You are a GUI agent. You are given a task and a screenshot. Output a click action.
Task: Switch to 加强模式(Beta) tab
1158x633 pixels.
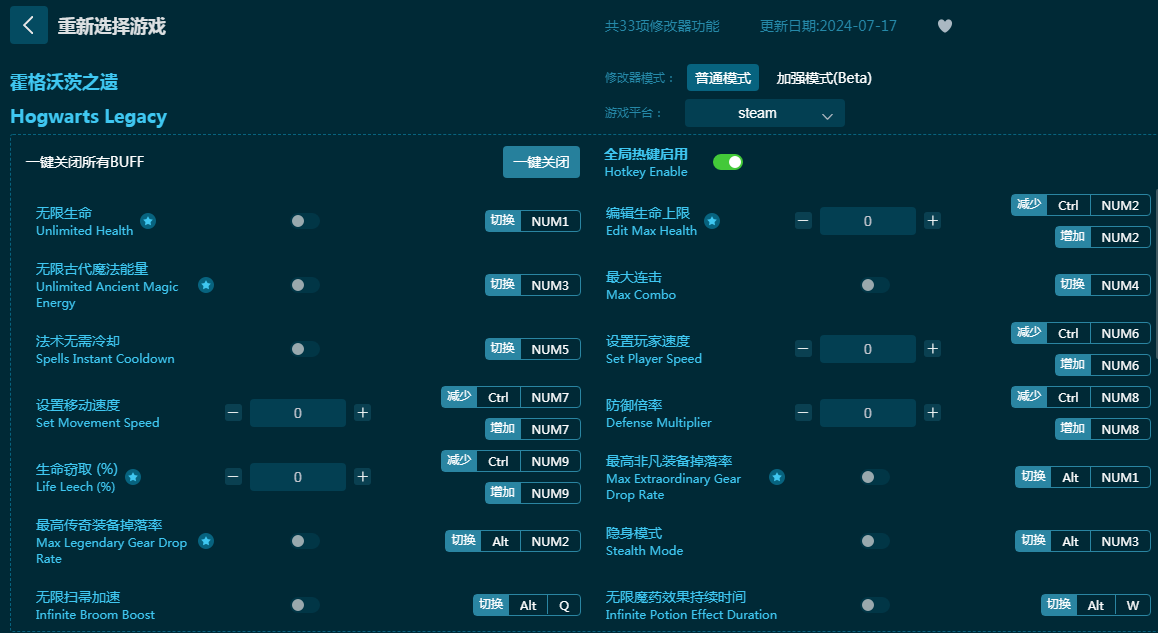[823, 78]
